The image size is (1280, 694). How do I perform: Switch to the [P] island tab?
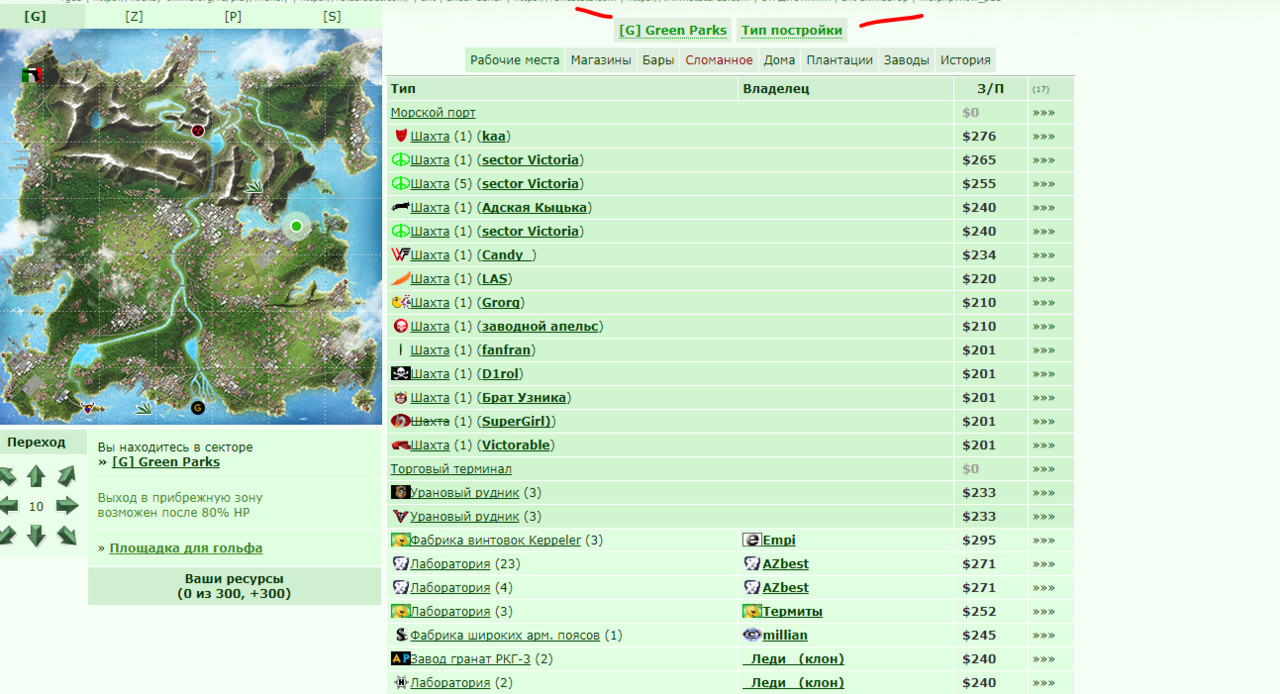[233, 16]
